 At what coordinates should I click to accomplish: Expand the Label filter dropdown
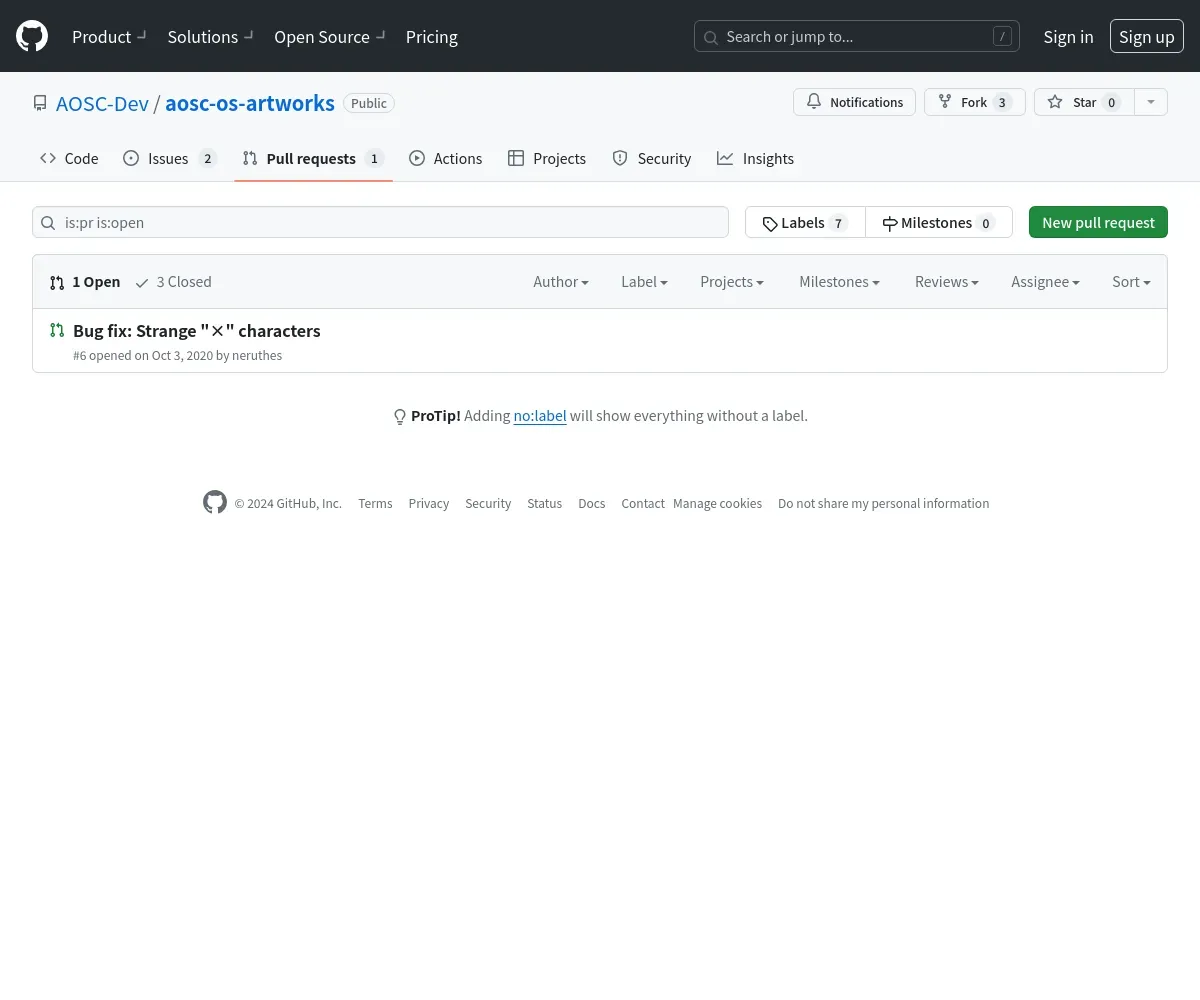coord(644,282)
